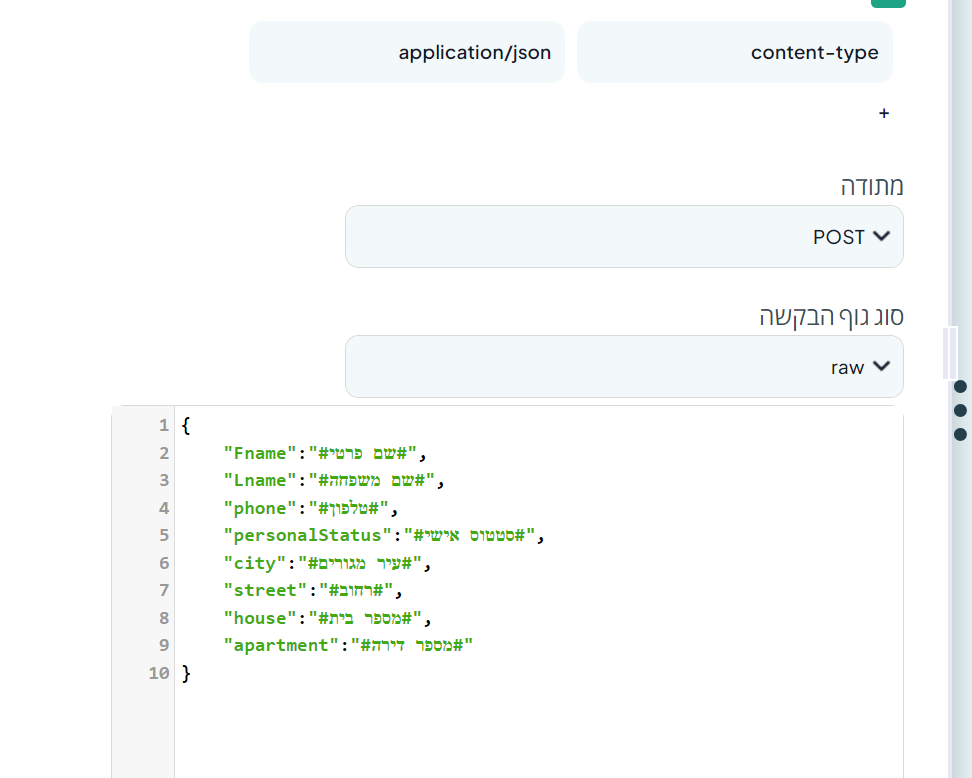Click the plus icon to add header
The width and height of the screenshot is (972, 778).
[883, 114]
